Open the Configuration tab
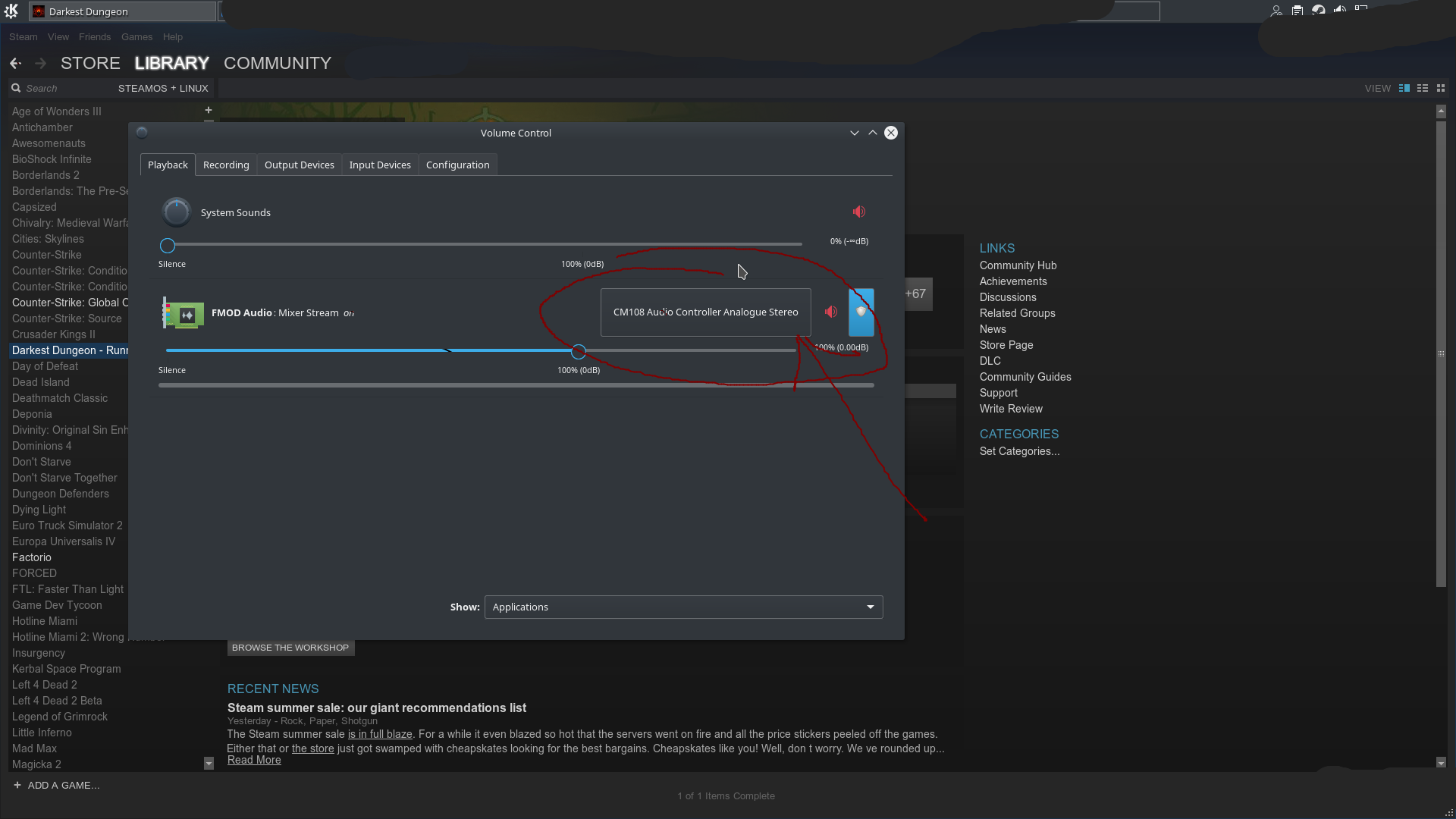The width and height of the screenshot is (1456, 819). coord(458,165)
